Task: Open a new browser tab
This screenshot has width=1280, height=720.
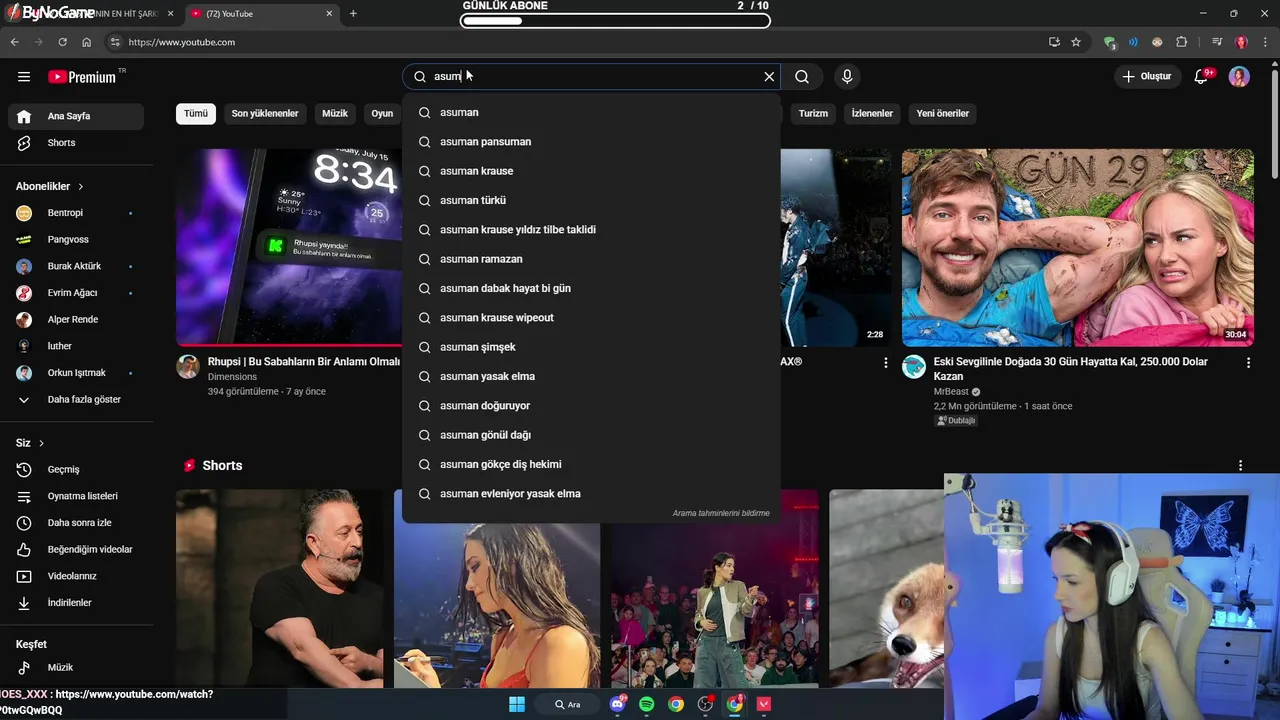Action: click(353, 14)
